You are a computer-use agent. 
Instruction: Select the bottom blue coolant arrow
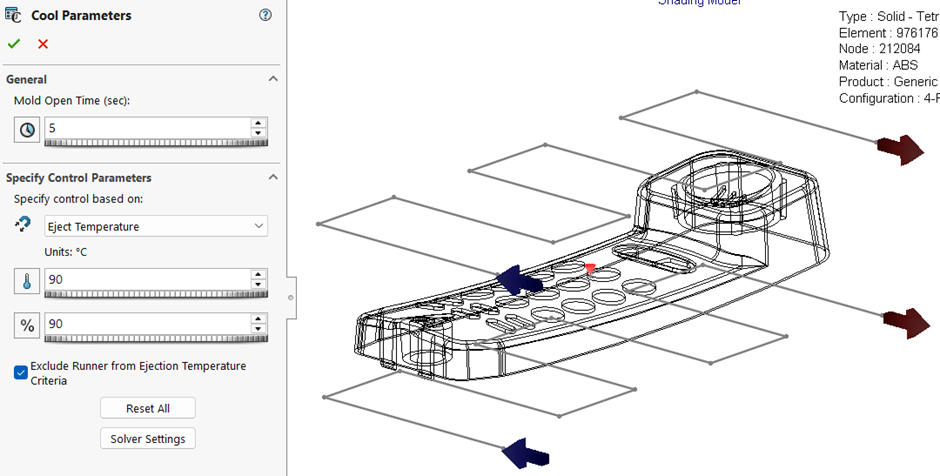(525, 453)
